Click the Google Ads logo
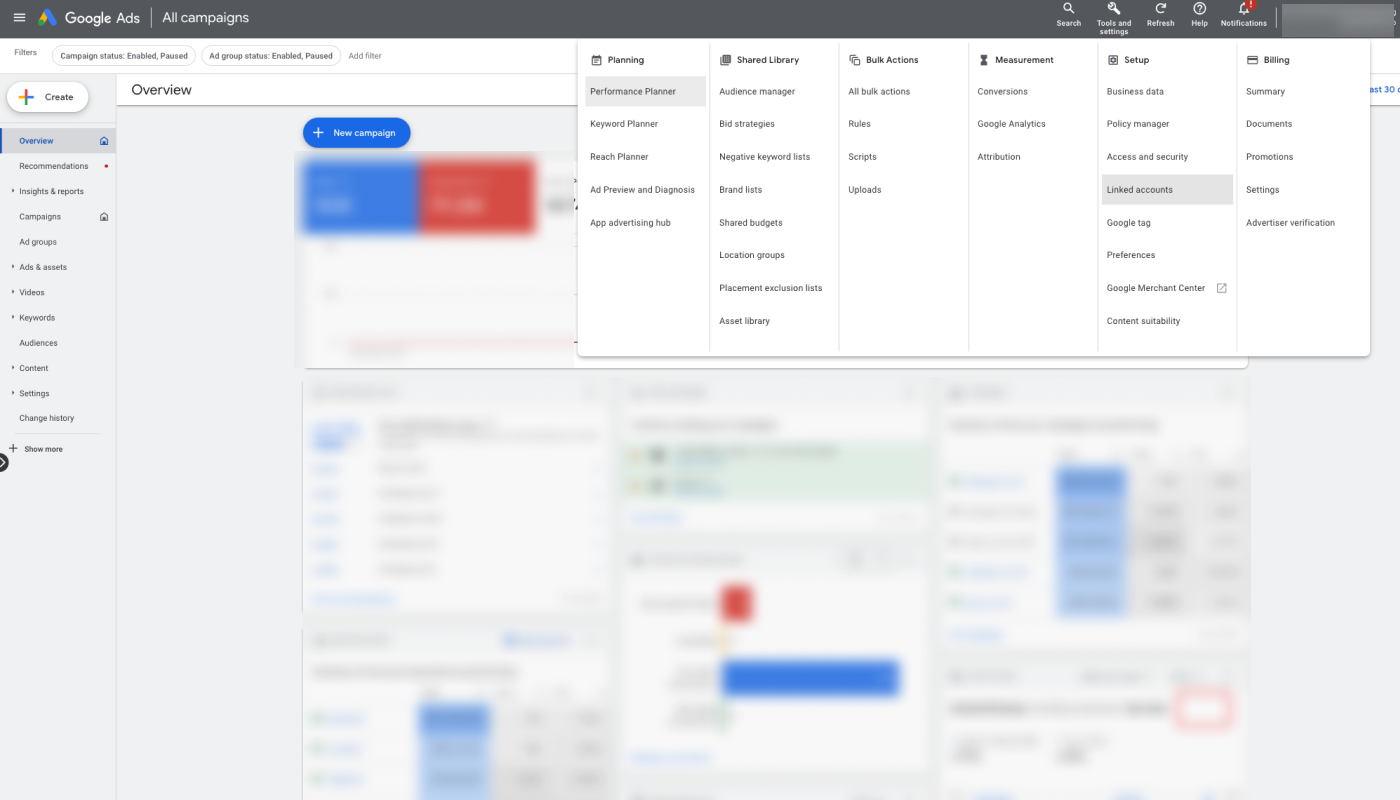 coord(89,18)
